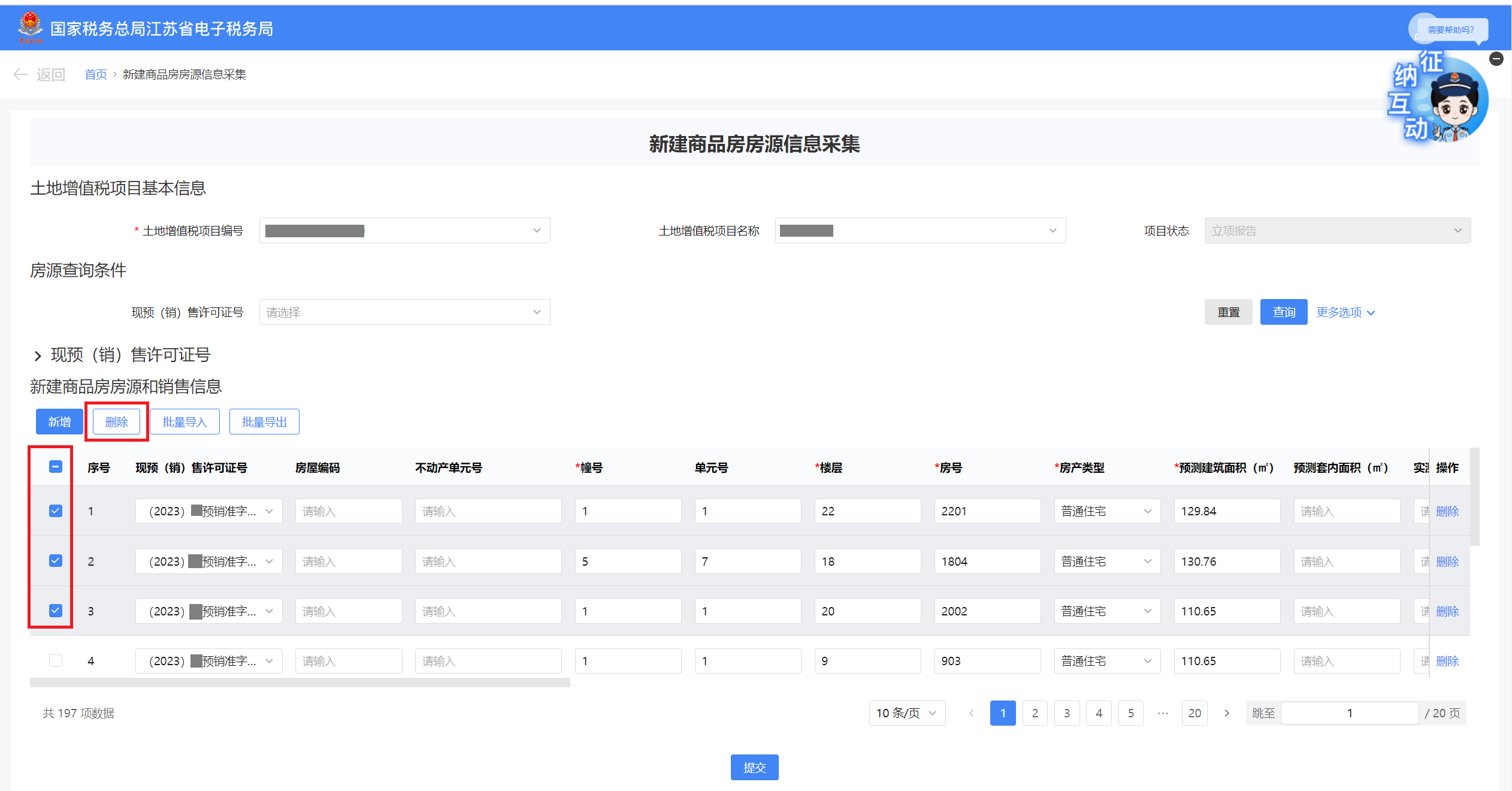Screen dimensions: 1512x791
Task: Open the 现预(销)售许可证号 query dropdown
Action: click(404, 312)
